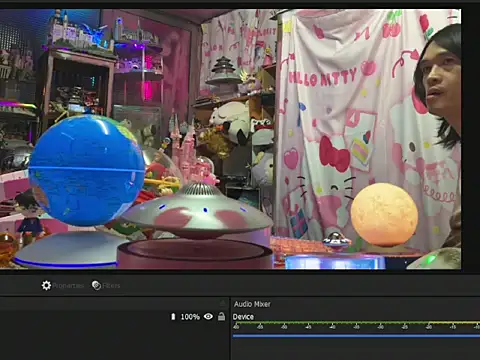Click the Device audio source label
This screenshot has height=360, width=480.
243,317
